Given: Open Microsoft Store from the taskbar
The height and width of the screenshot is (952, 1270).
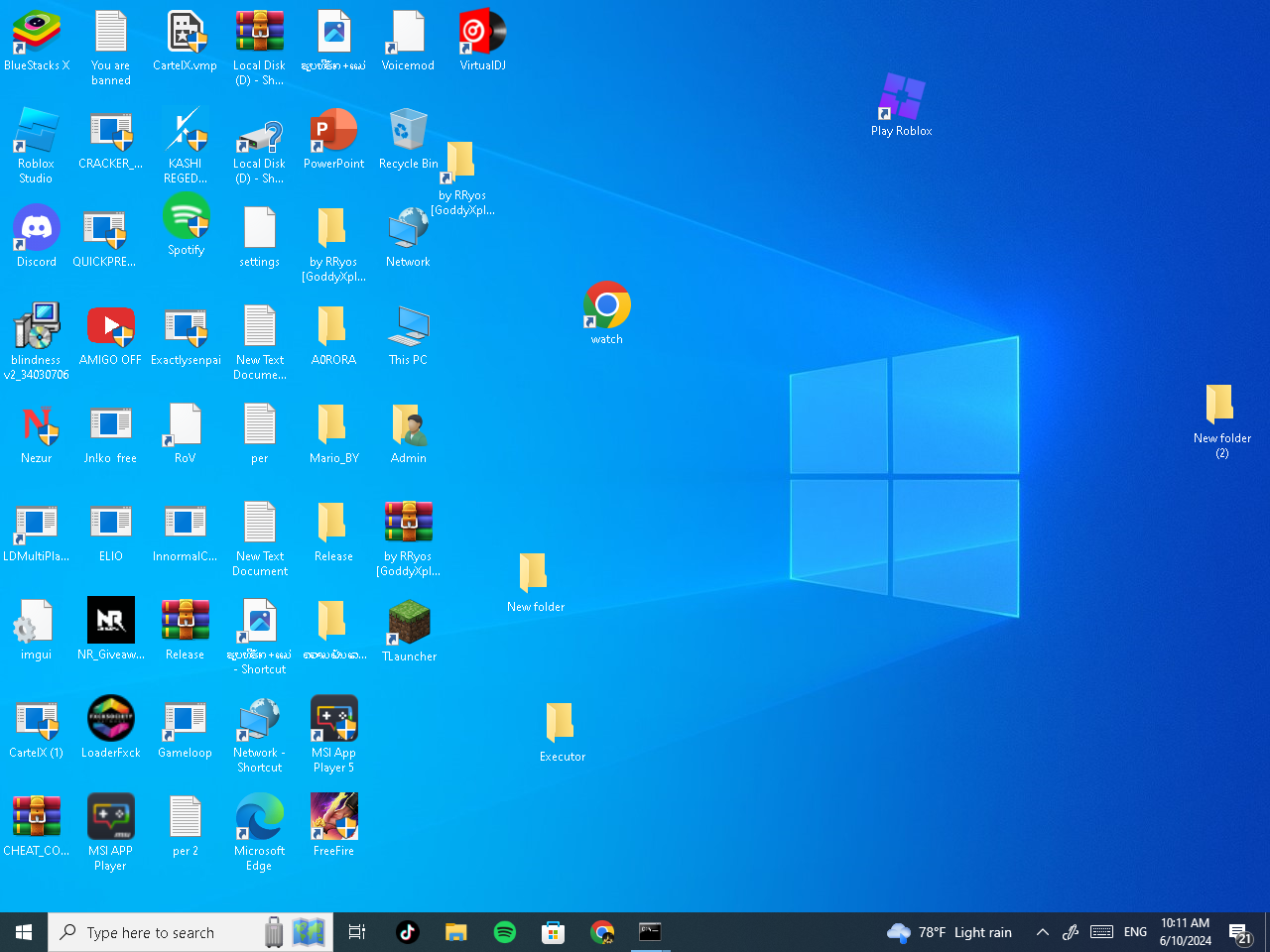Looking at the screenshot, I should point(553,932).
